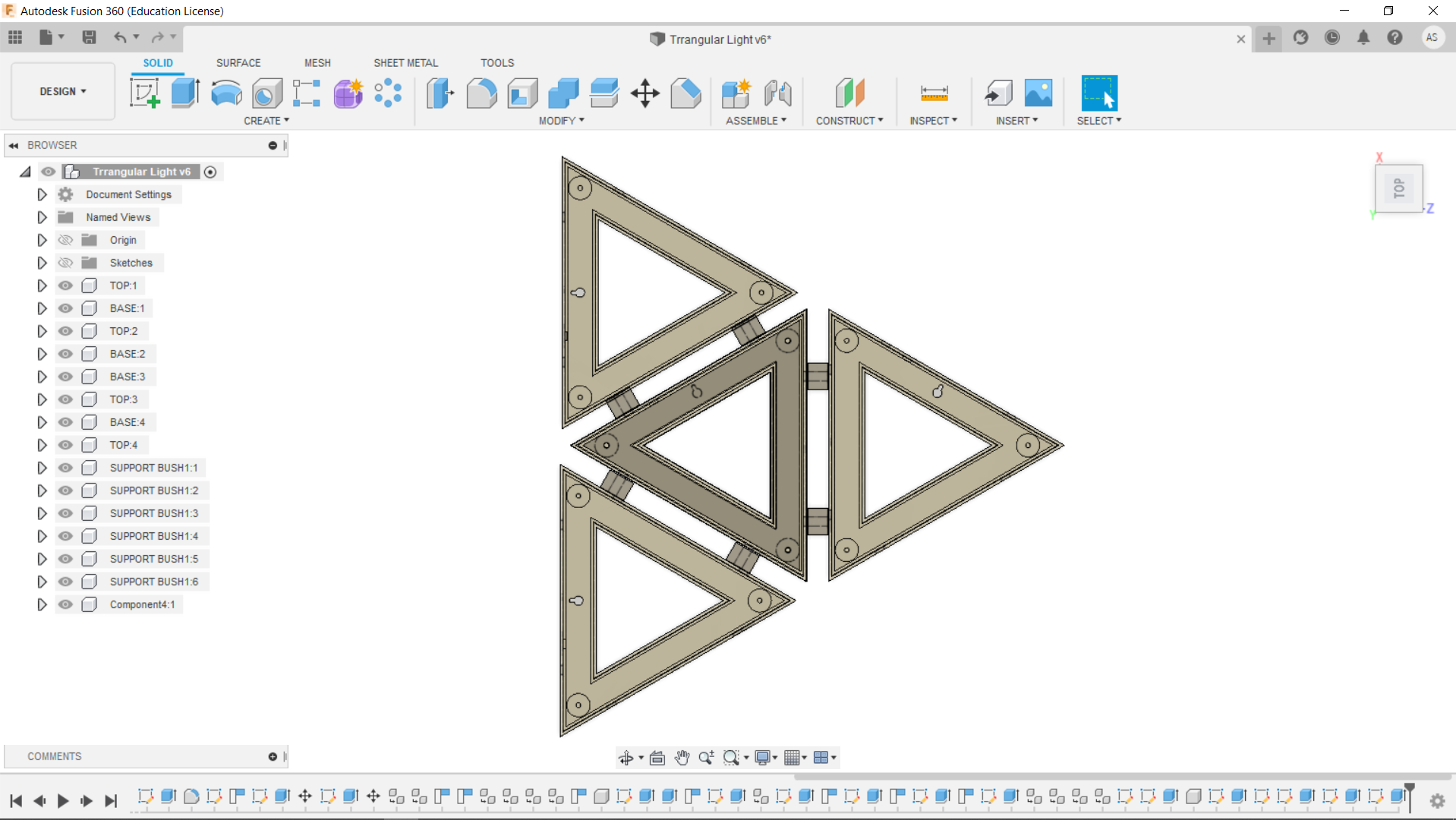Select the Combine tool

(x=563, y=93)
